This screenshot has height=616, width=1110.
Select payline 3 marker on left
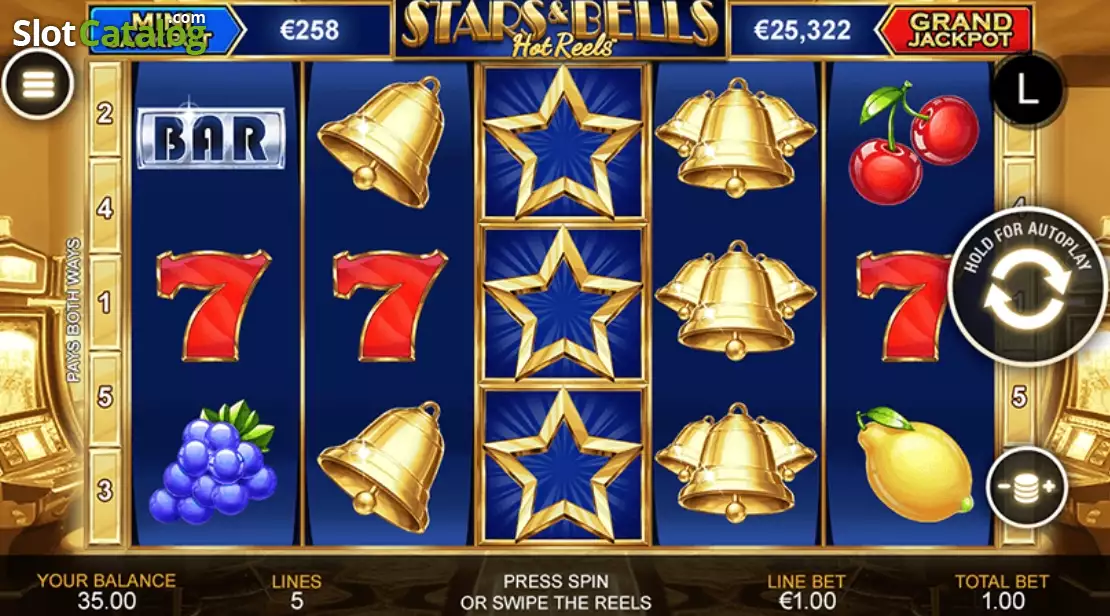(105, 490)
